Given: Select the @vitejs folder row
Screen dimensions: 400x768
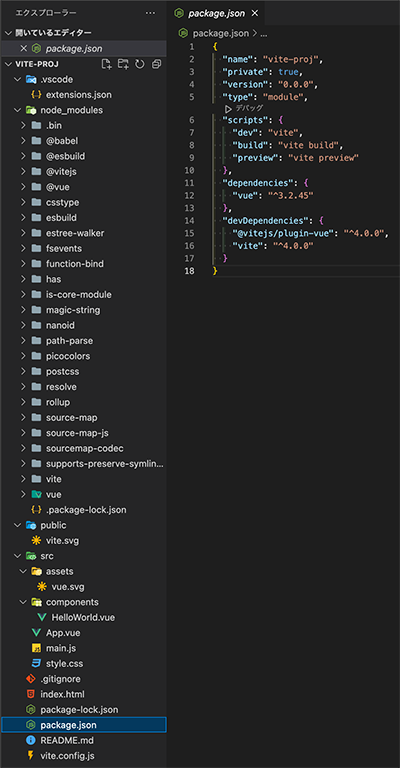Looking at the screenshot, I should 83,171.
